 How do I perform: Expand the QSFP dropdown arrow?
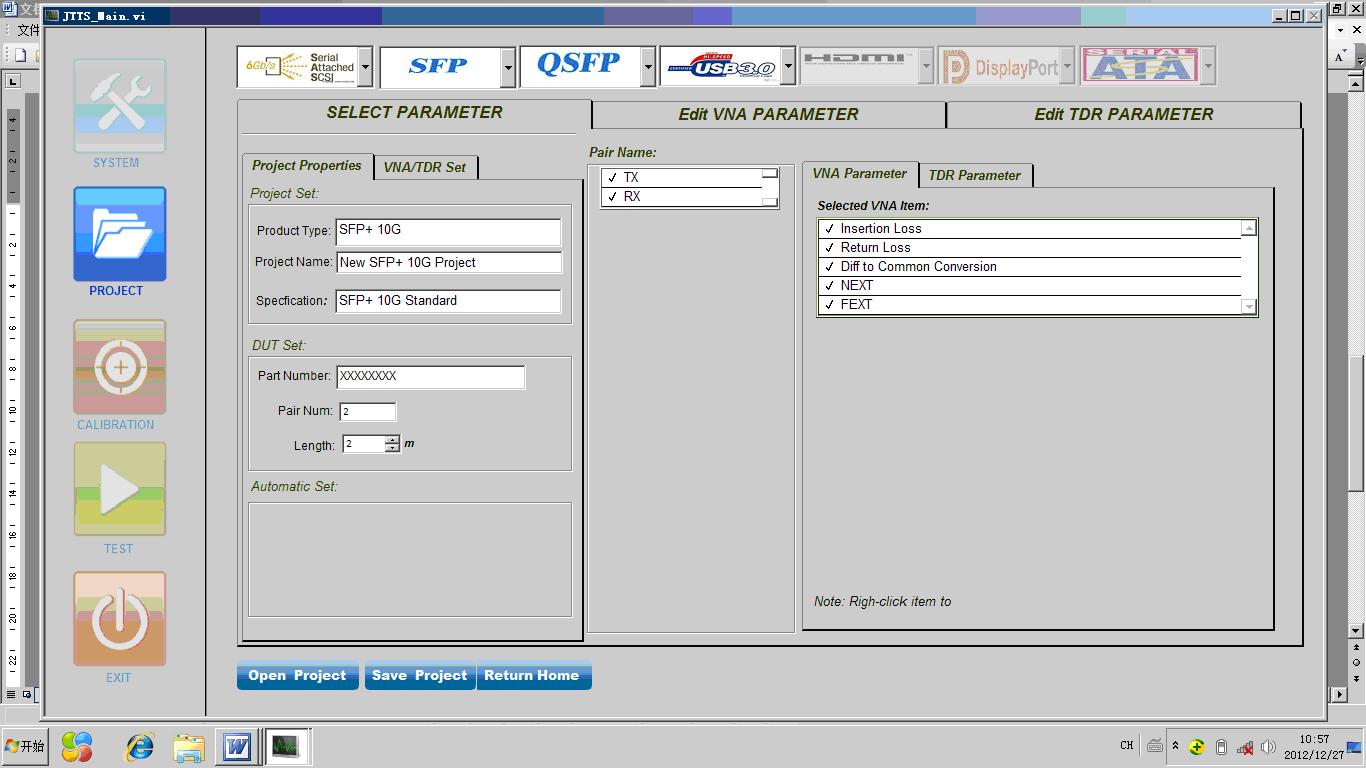tap(648, 68)
